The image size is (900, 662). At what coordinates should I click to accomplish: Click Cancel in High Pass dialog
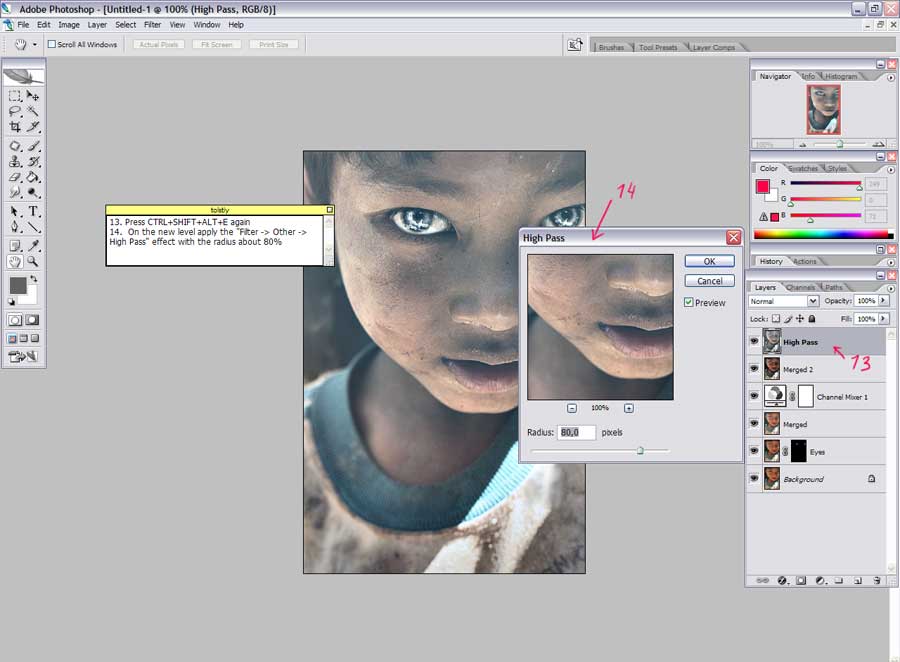pos(709,281)
